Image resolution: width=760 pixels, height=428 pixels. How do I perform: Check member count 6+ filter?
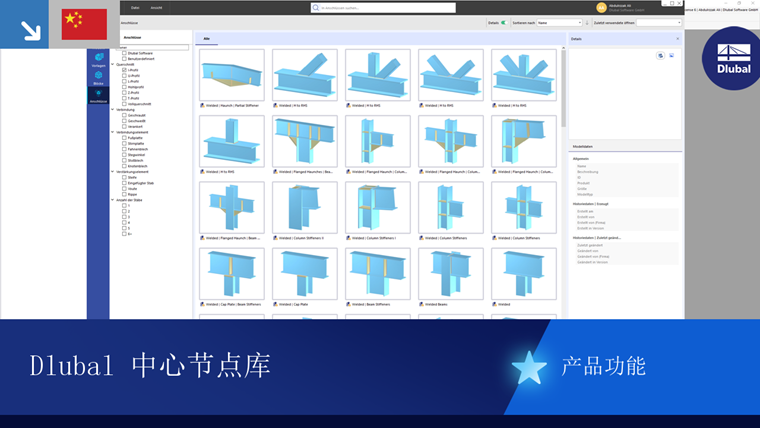click(x=124, y=234)
